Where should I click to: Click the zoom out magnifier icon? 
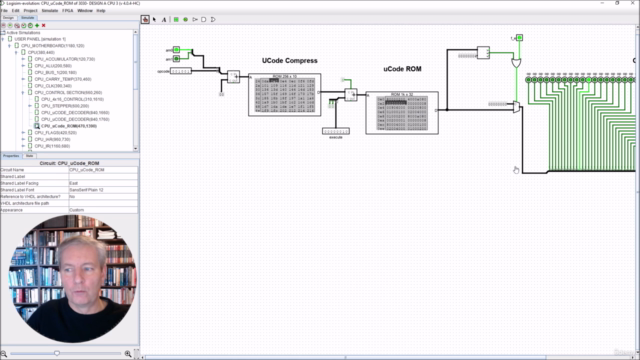click(x=4, y=354)
